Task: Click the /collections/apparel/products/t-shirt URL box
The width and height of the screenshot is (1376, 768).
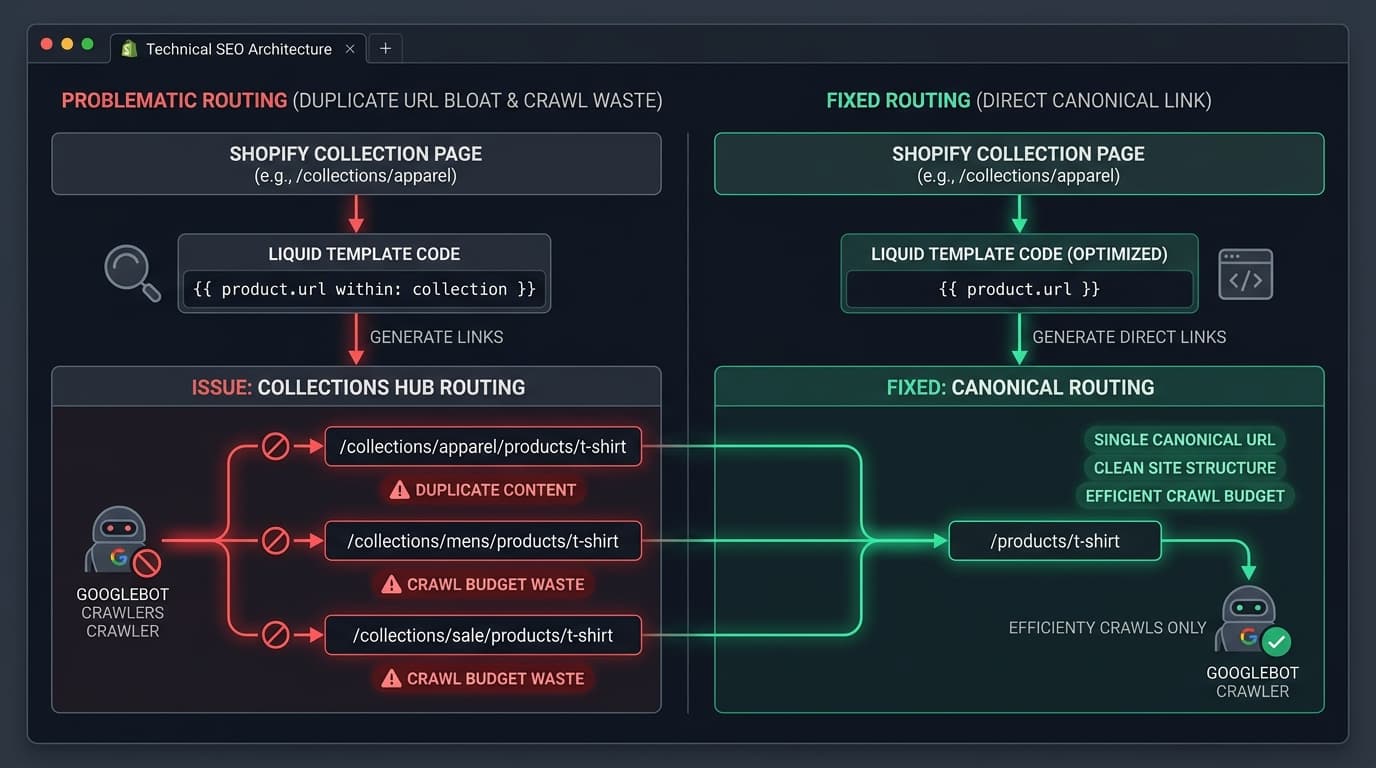Action: (x=483, y=446)
